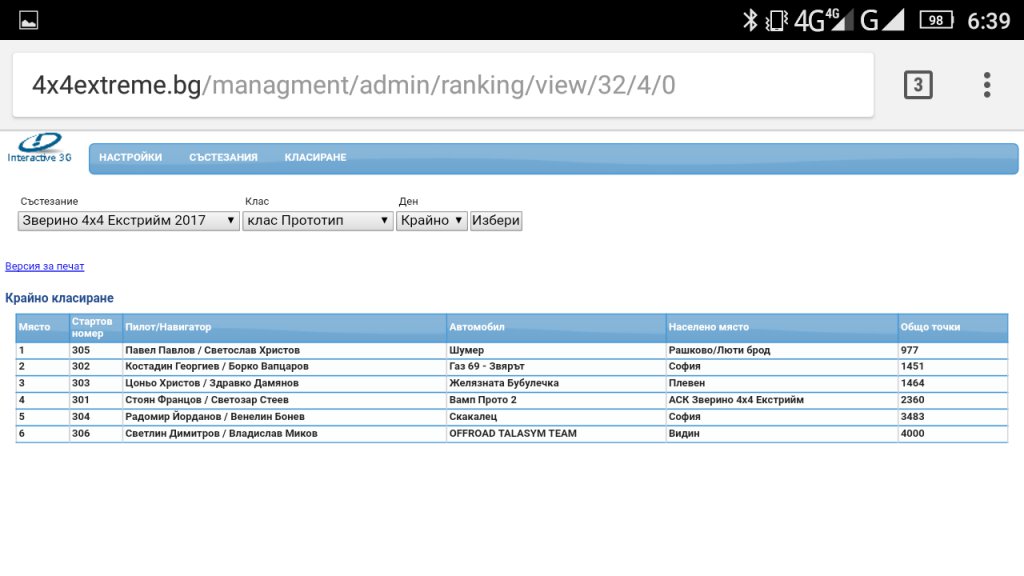Click the Пилот/Навигатор column header
This screenshot has height=576, width=1024.
168,327
